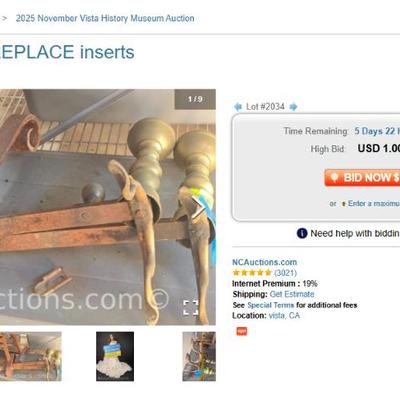The width and height of the screenshot is (400, 400).
Task: Go to next lot with right arrow
Action: [x=293, y=107]
